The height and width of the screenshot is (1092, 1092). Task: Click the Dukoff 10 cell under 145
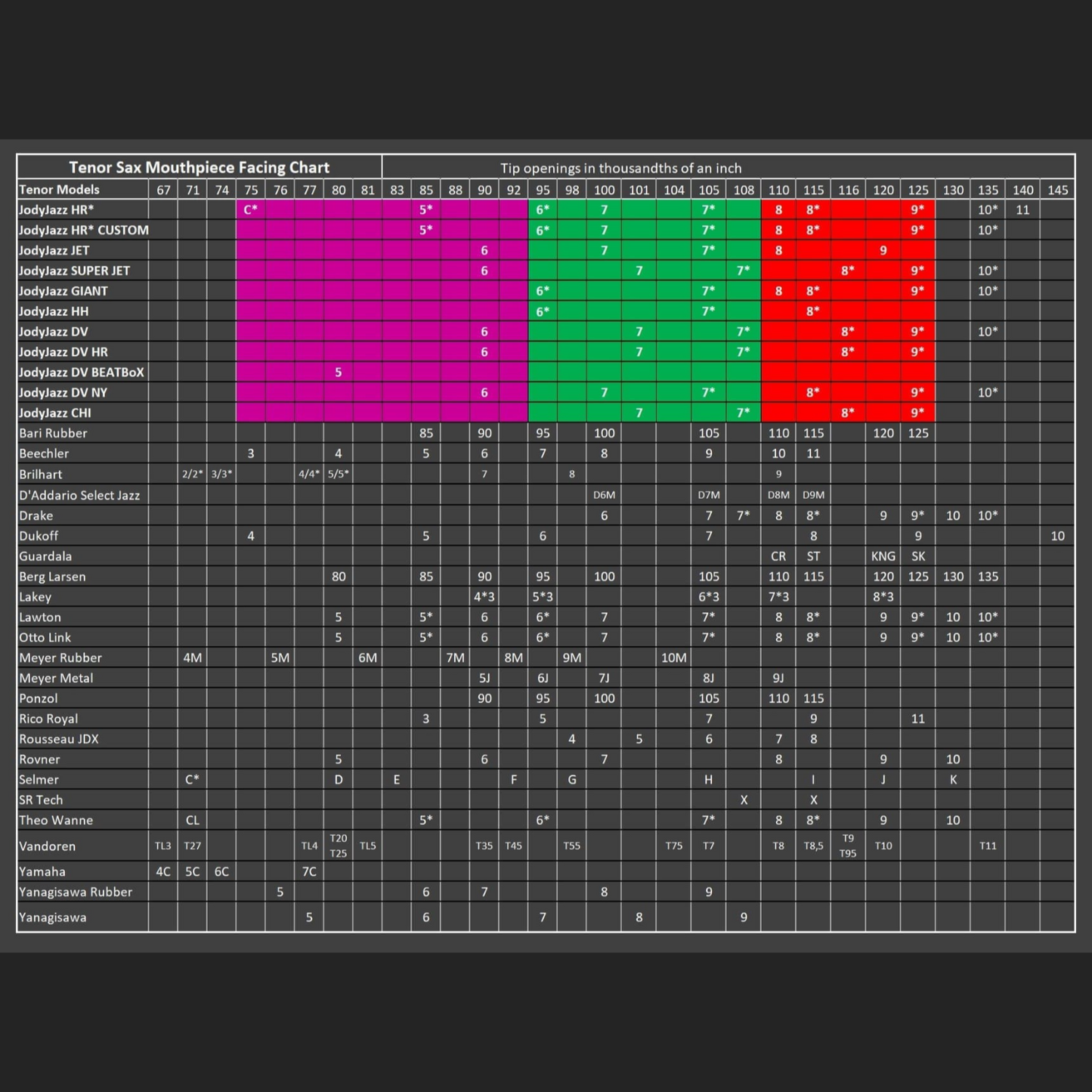[x=1057, y=536]
